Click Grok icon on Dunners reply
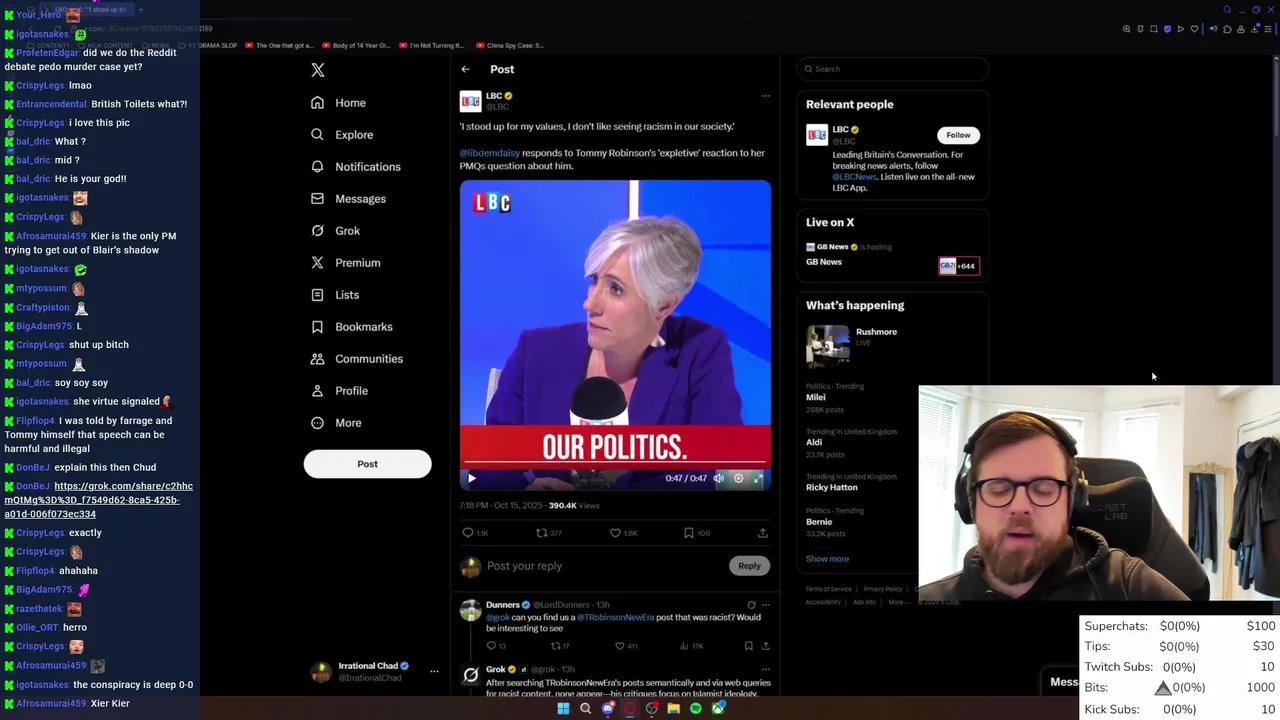 [x=751, y=605]
